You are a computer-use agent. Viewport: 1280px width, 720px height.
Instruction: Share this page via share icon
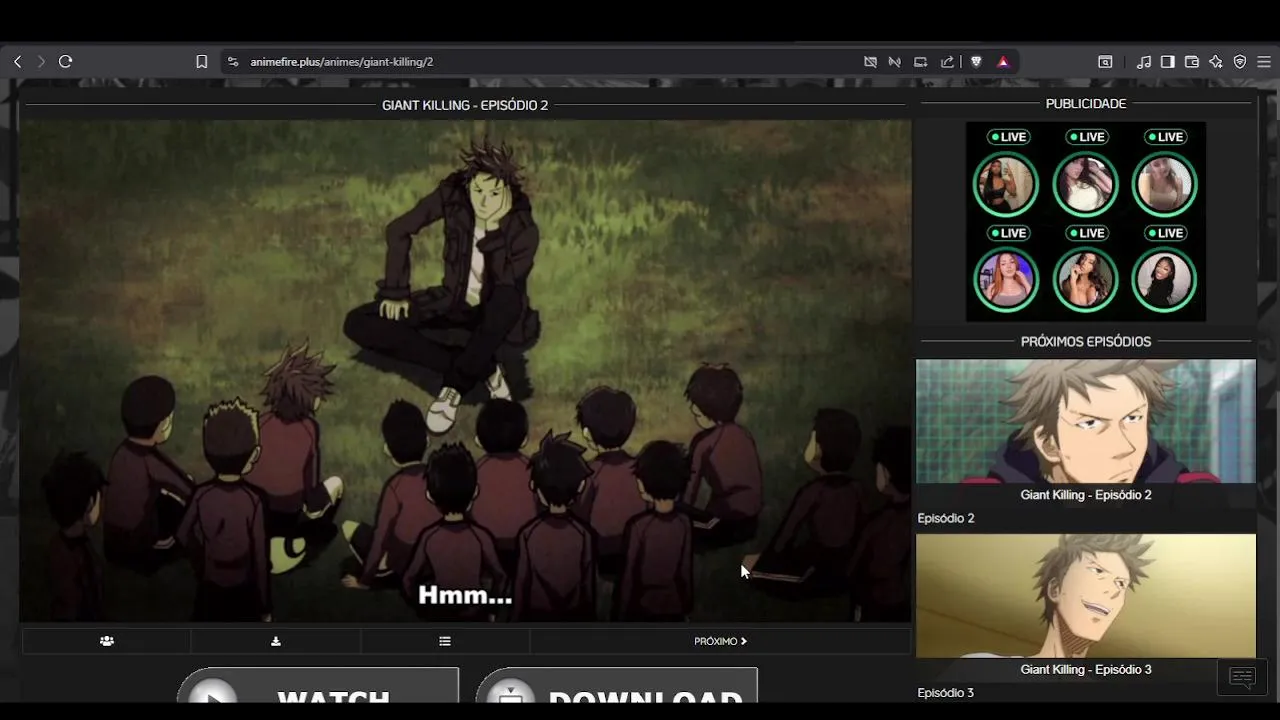[947, 62]
